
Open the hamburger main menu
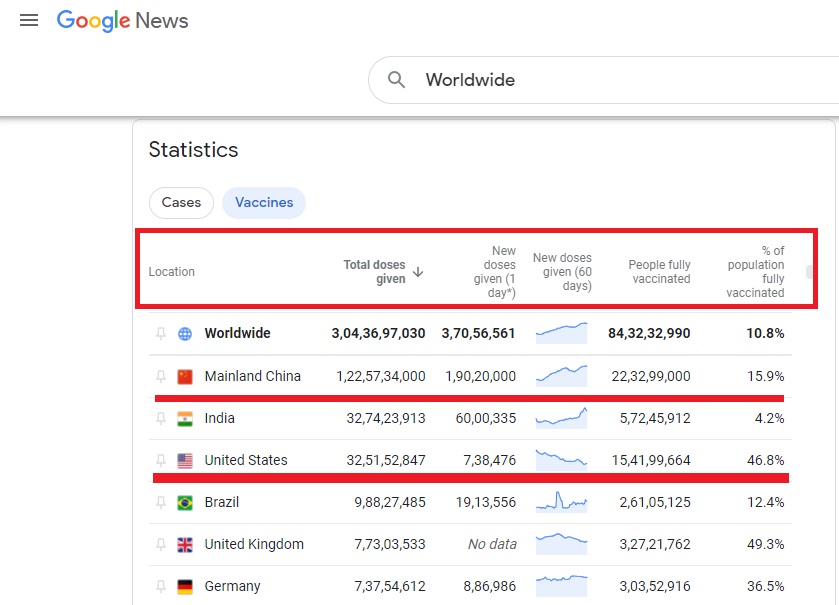(29, 20)
